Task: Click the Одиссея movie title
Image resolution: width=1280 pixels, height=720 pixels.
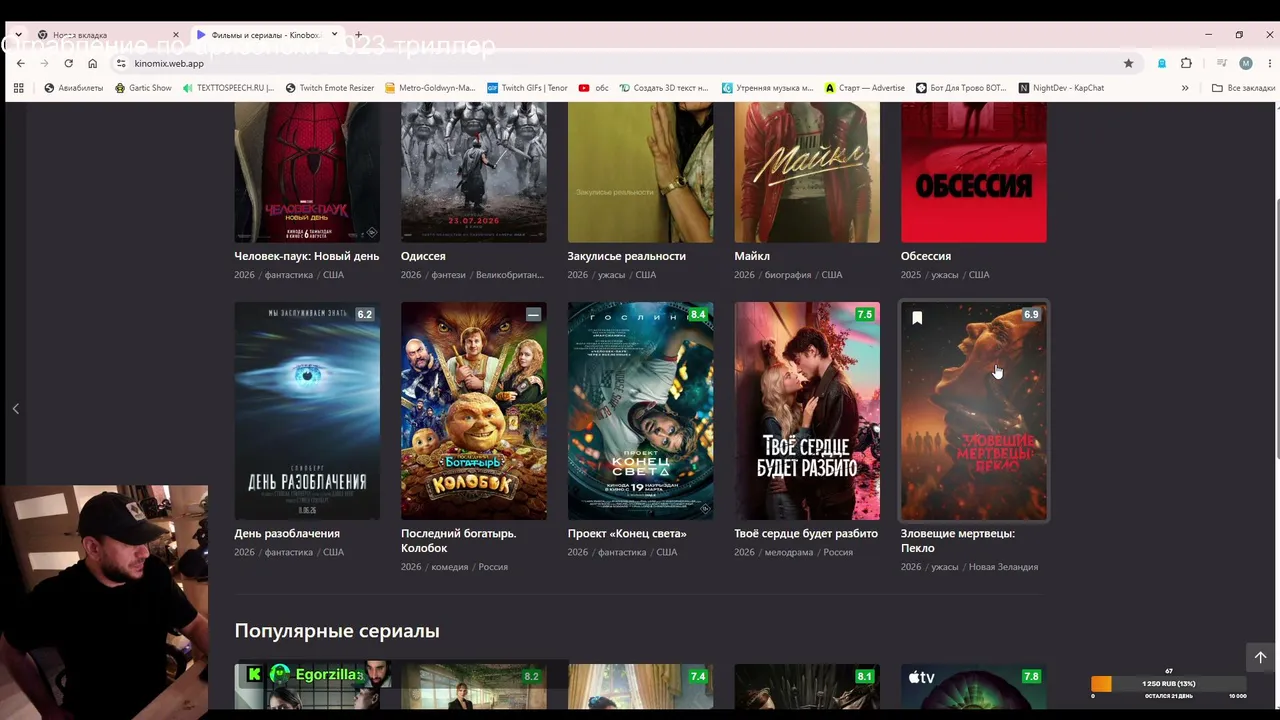Action: [423, 256]
